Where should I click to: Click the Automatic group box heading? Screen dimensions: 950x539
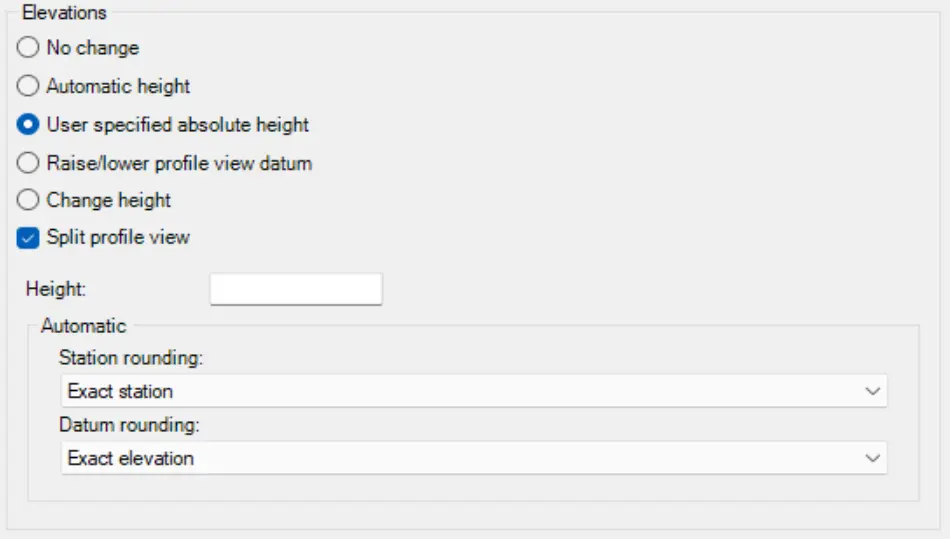coord(83,326)
